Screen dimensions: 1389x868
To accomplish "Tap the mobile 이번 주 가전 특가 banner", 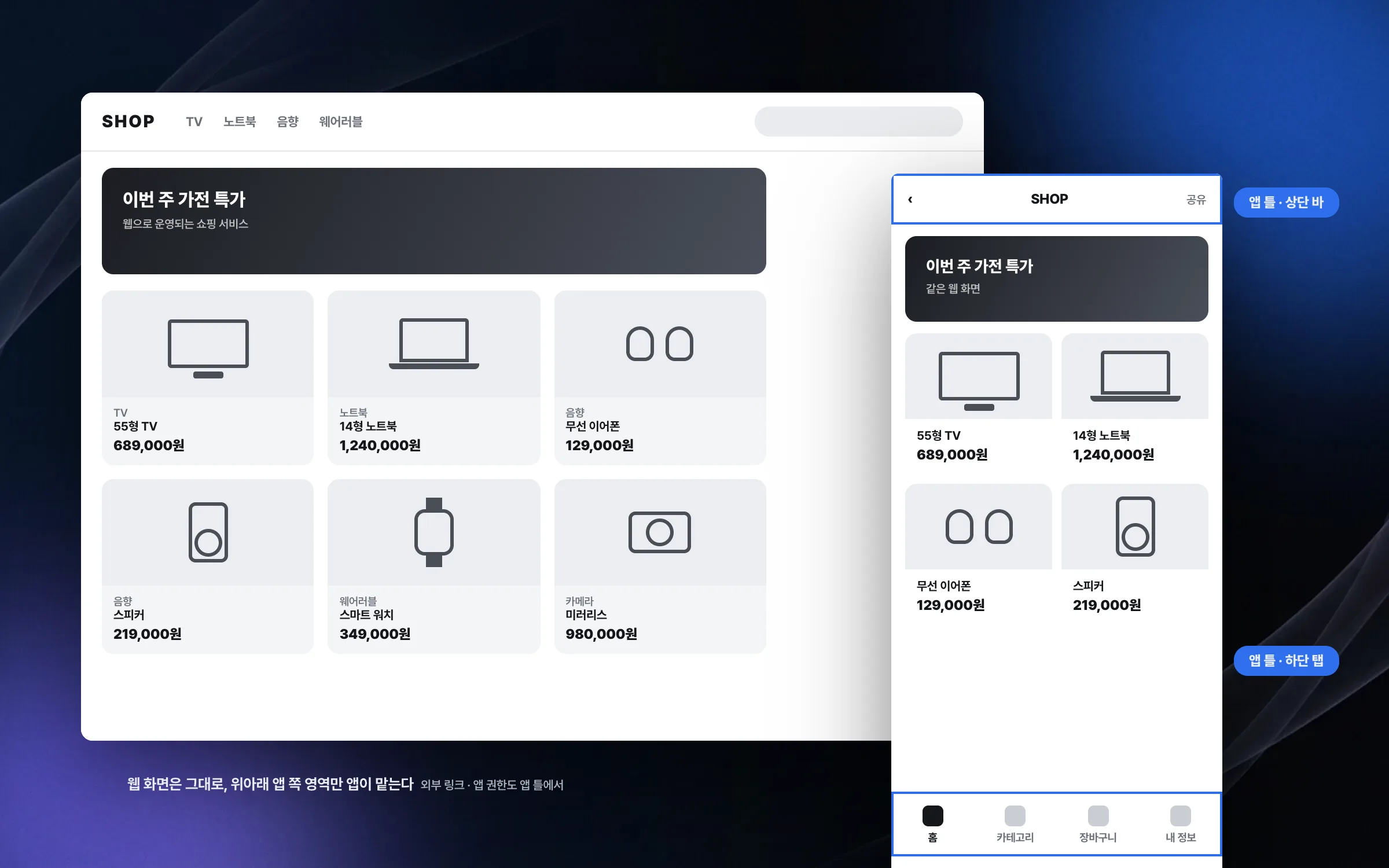I will coord(1057,279).
